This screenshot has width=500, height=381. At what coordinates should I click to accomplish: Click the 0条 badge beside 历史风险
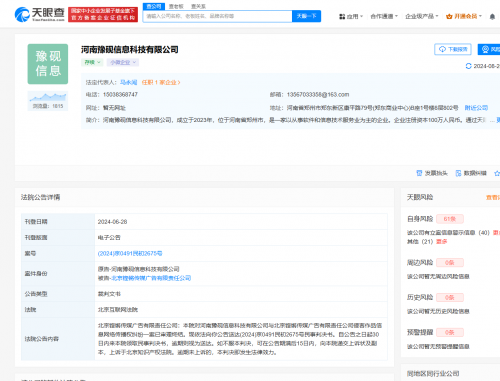(x=450, y=297)
